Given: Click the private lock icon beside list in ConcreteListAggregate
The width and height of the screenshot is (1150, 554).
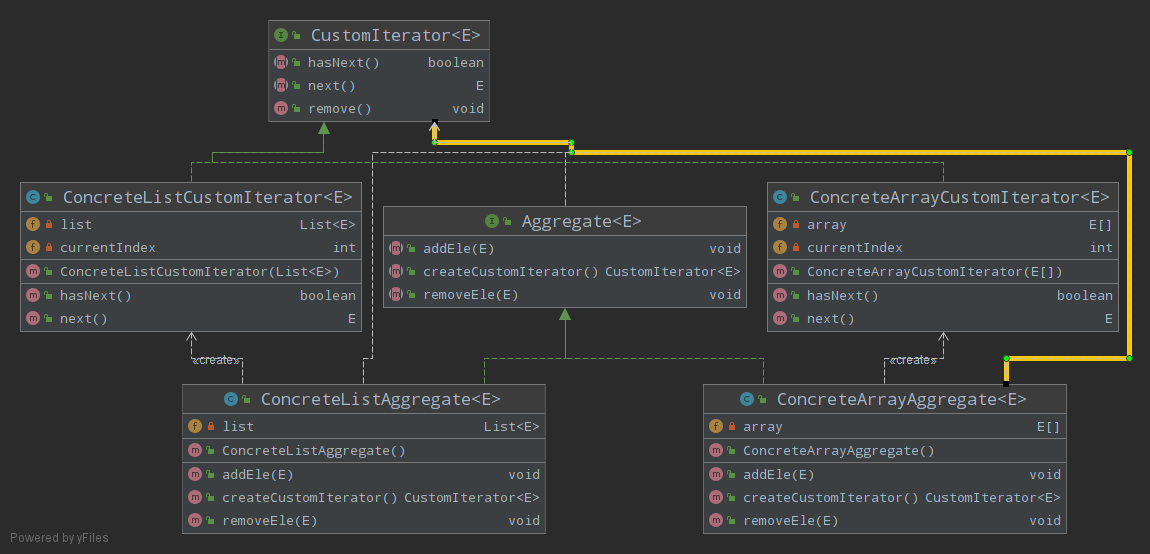Looking at the screenshot, I should coord(210,426).
